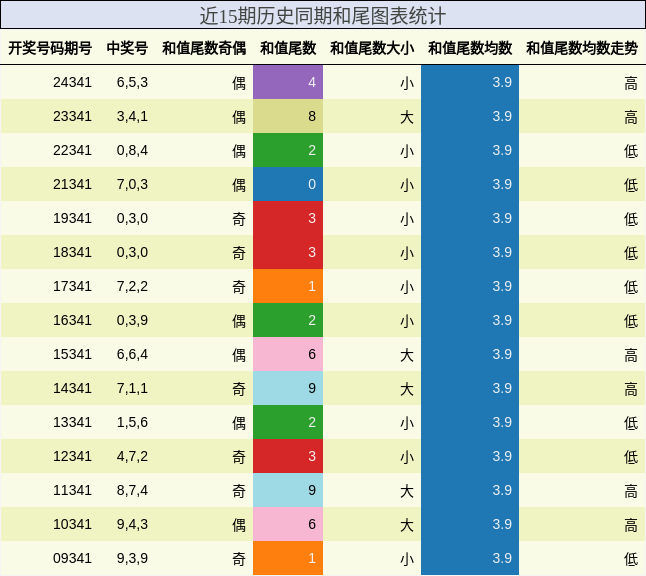
Task: Click winning numbers 8,7,4
Action: 132,490
